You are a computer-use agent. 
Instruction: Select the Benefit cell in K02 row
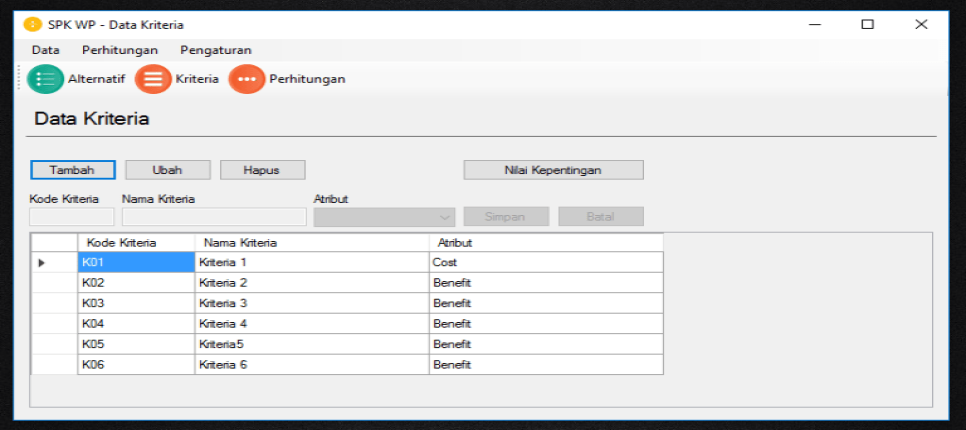546,283
